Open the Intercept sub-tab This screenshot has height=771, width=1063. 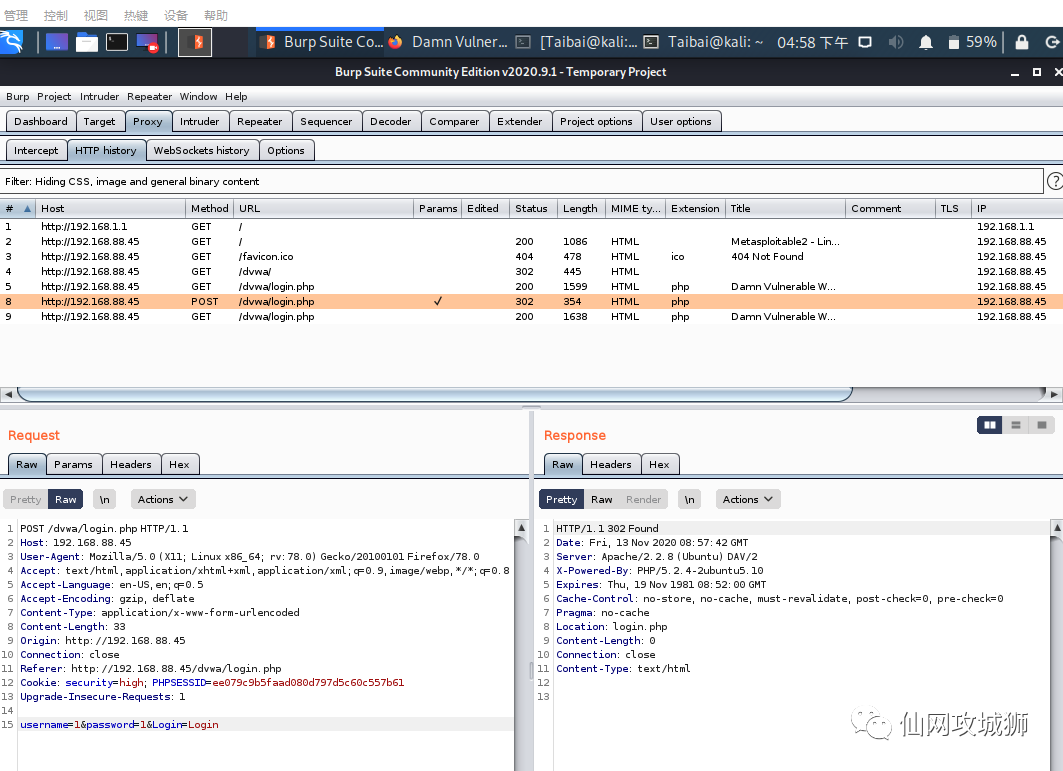pyautogui.click(x=36, y=150)
